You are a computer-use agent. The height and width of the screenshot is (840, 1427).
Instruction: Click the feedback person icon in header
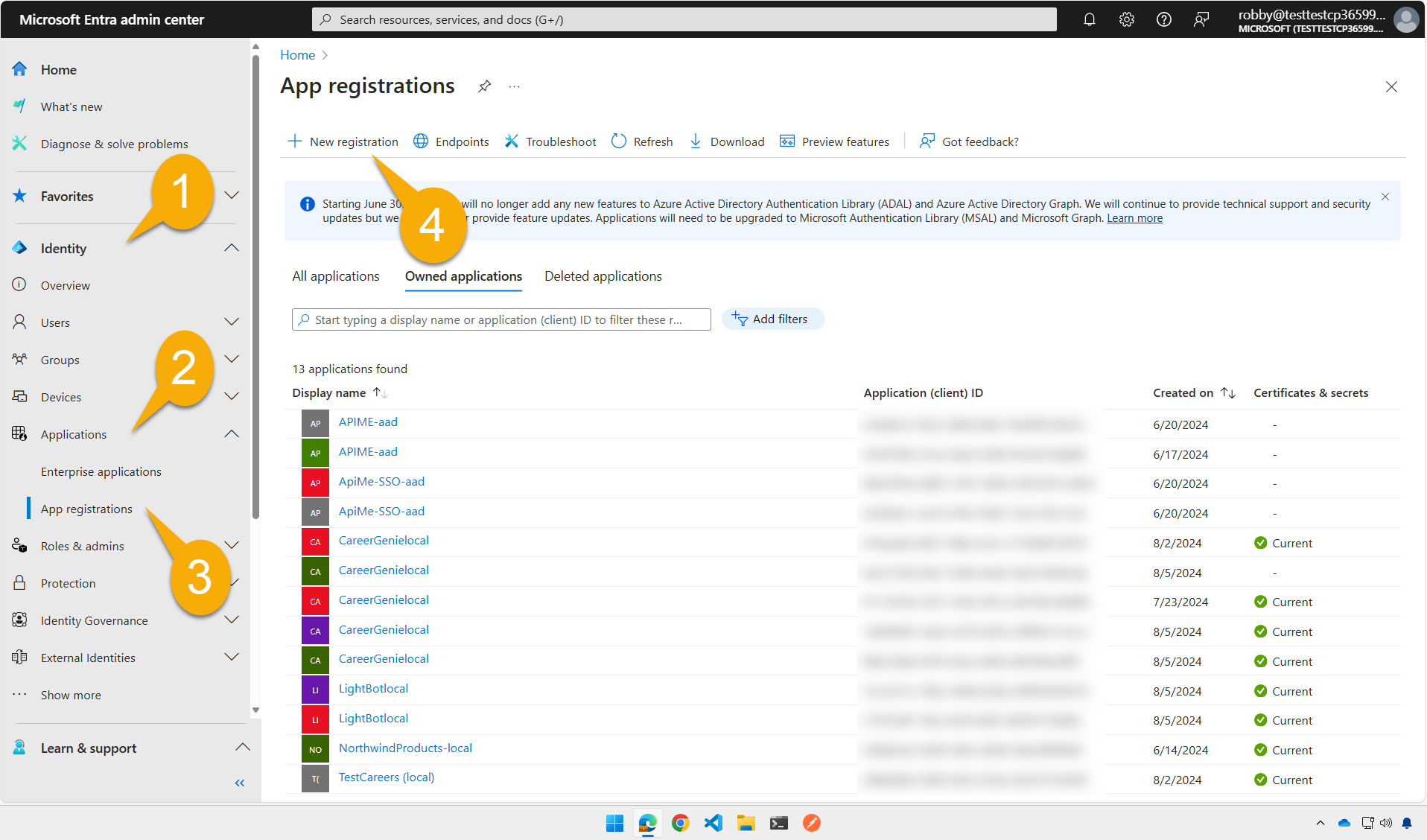[x=1201, y=19]
